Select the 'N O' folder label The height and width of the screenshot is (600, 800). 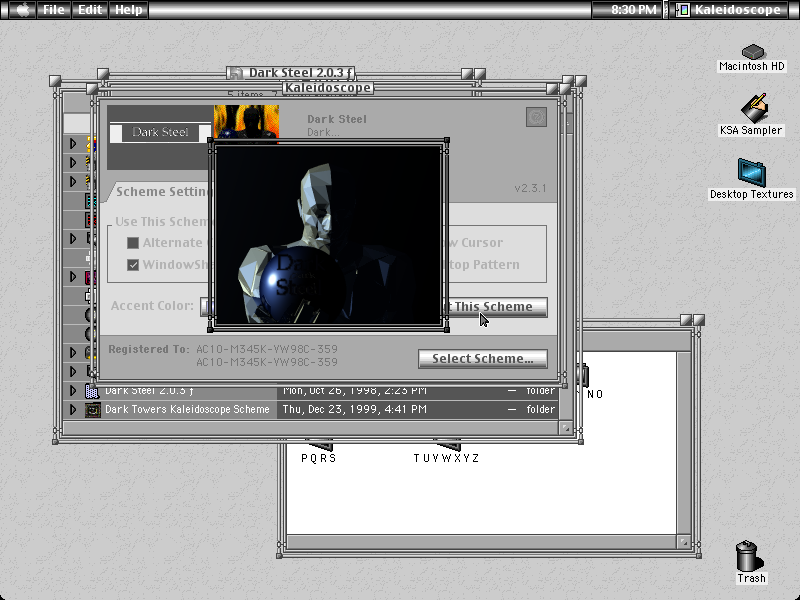[595, 394]
